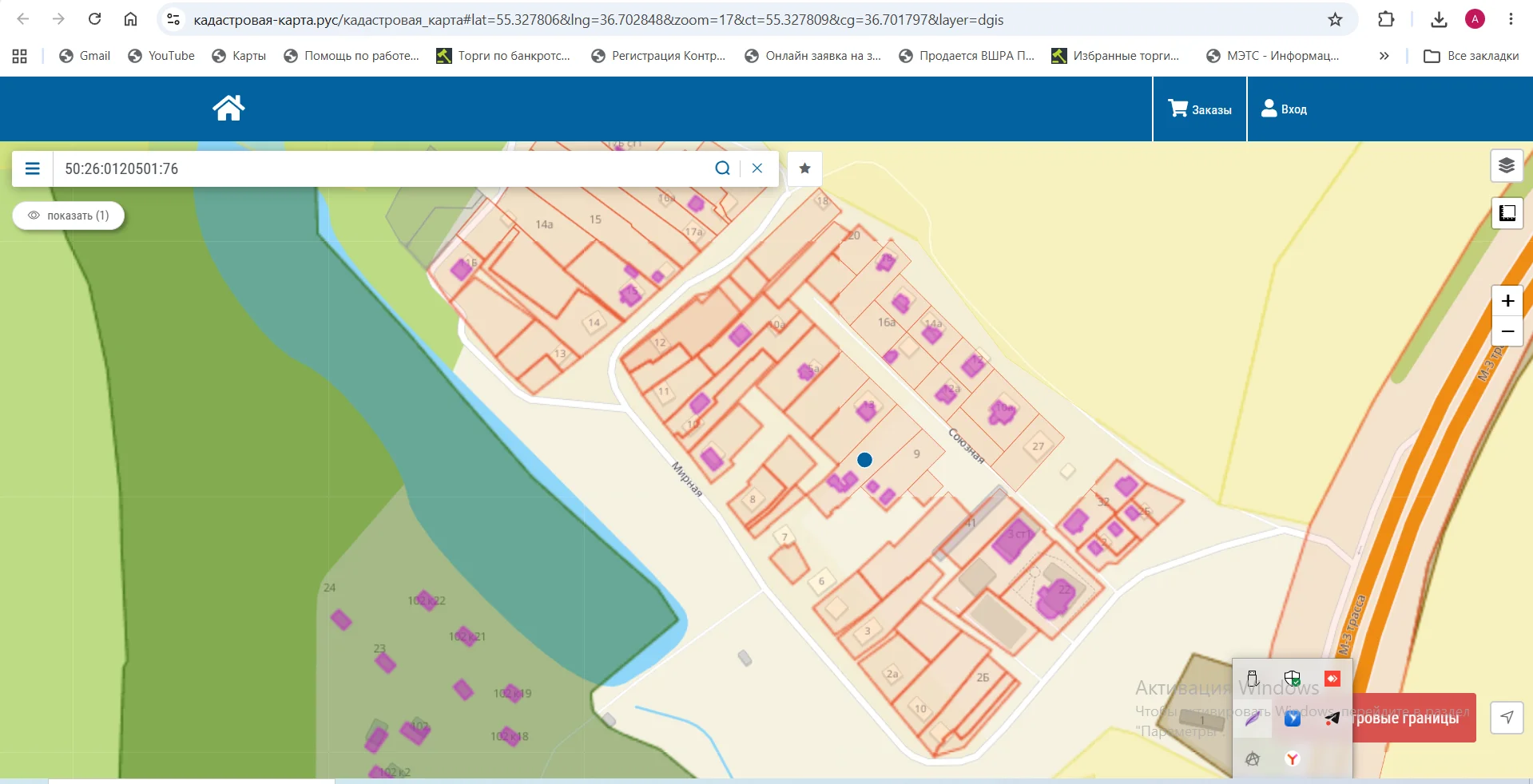Click the address bar URL
1533x784 pixels.
(598, 20)
